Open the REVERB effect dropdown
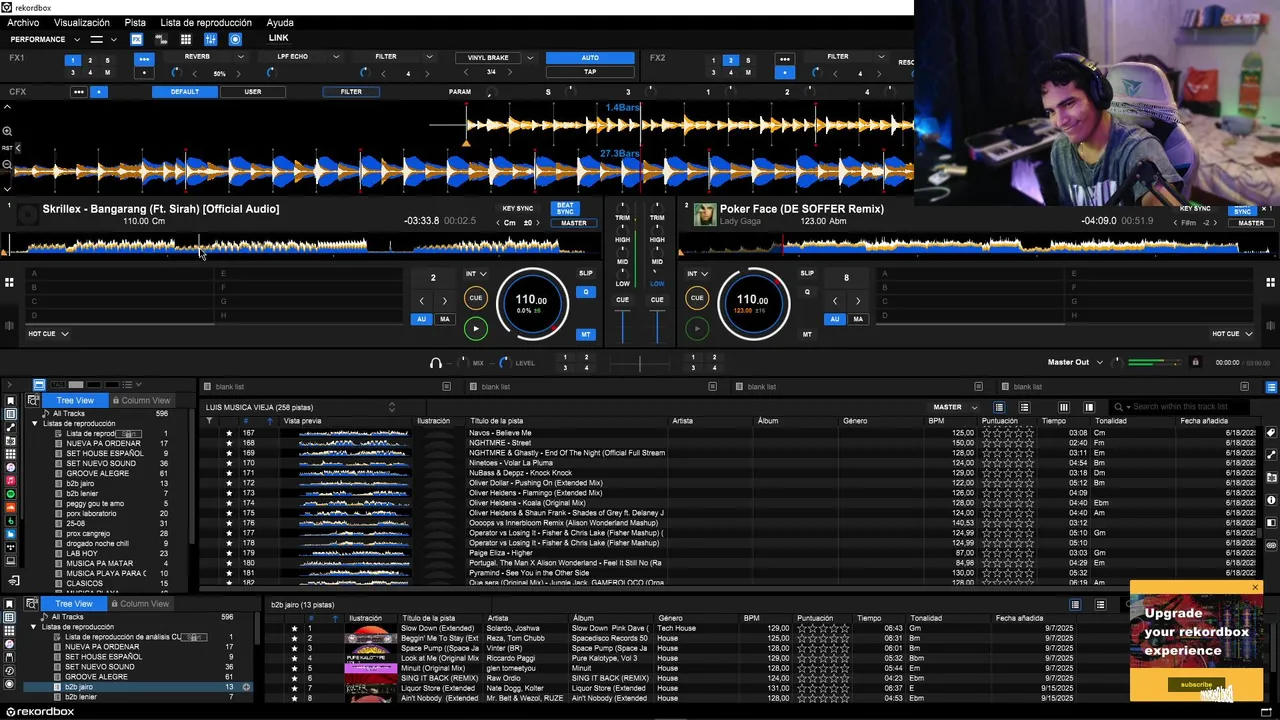Image resolution: width=1280 pixels, height=720 pixels. [x=241, y=57]
